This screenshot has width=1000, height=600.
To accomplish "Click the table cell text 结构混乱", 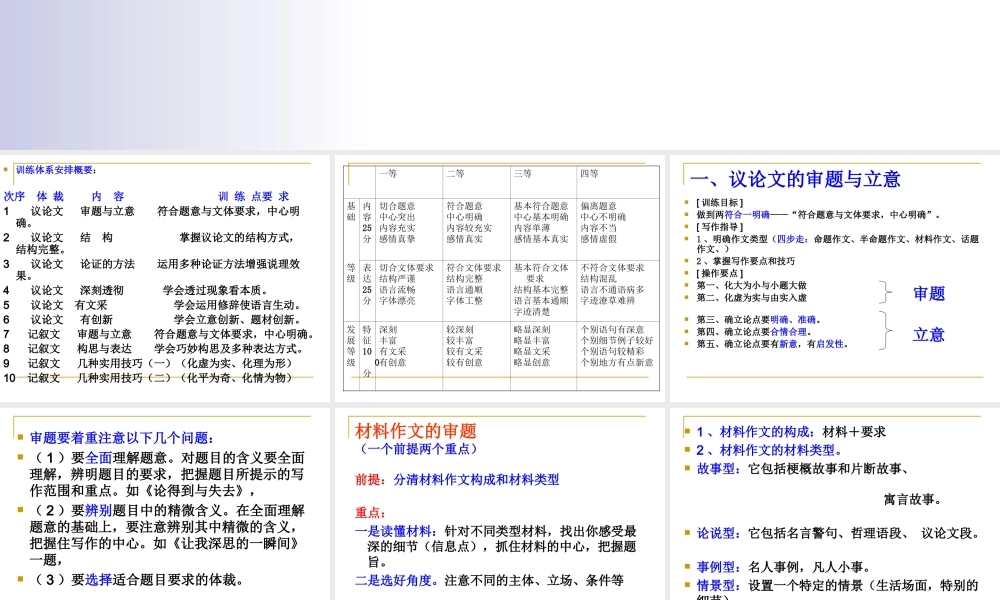I will (x=598, y=279).
